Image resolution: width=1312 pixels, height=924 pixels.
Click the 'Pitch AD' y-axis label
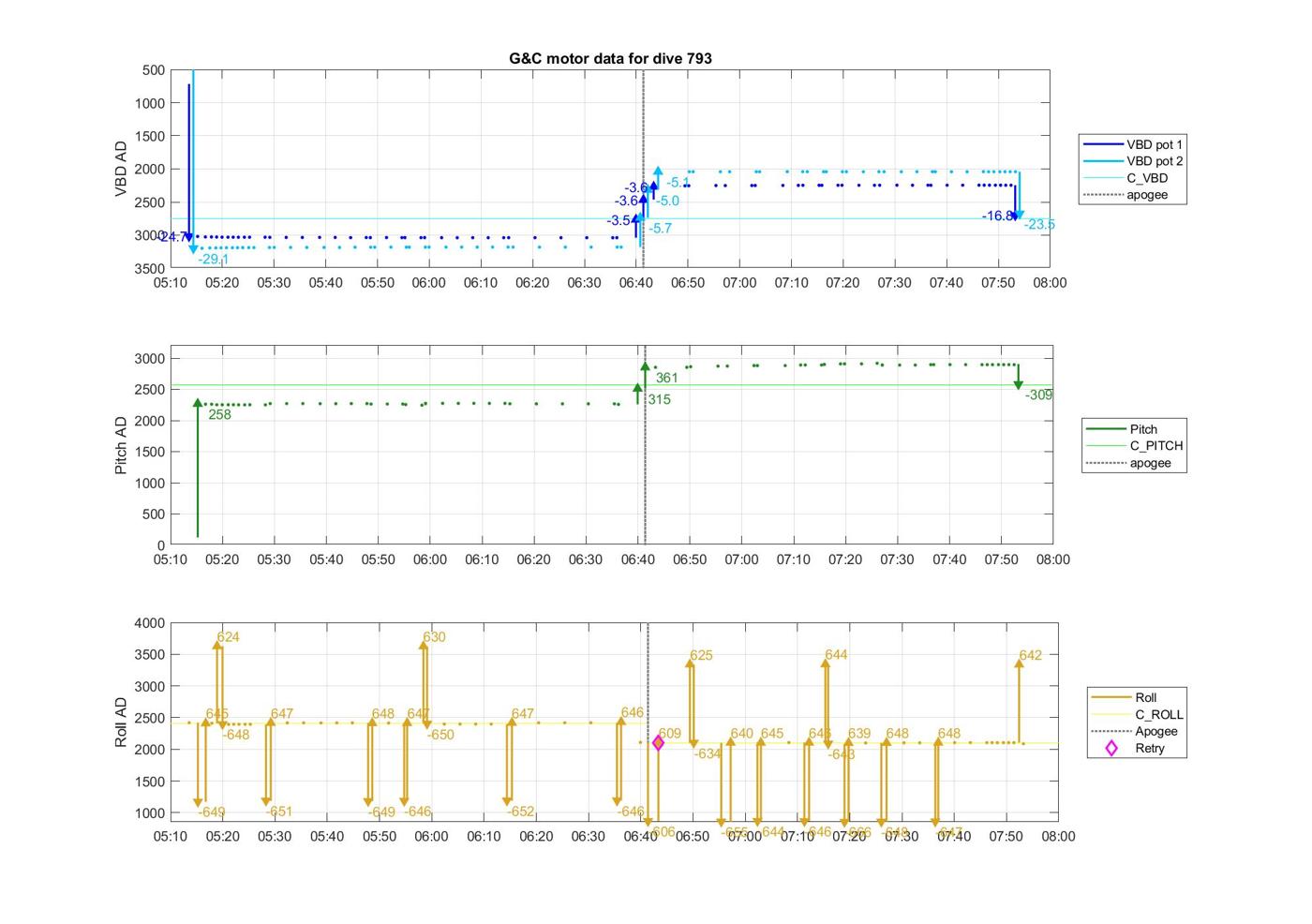pos(121,445)
